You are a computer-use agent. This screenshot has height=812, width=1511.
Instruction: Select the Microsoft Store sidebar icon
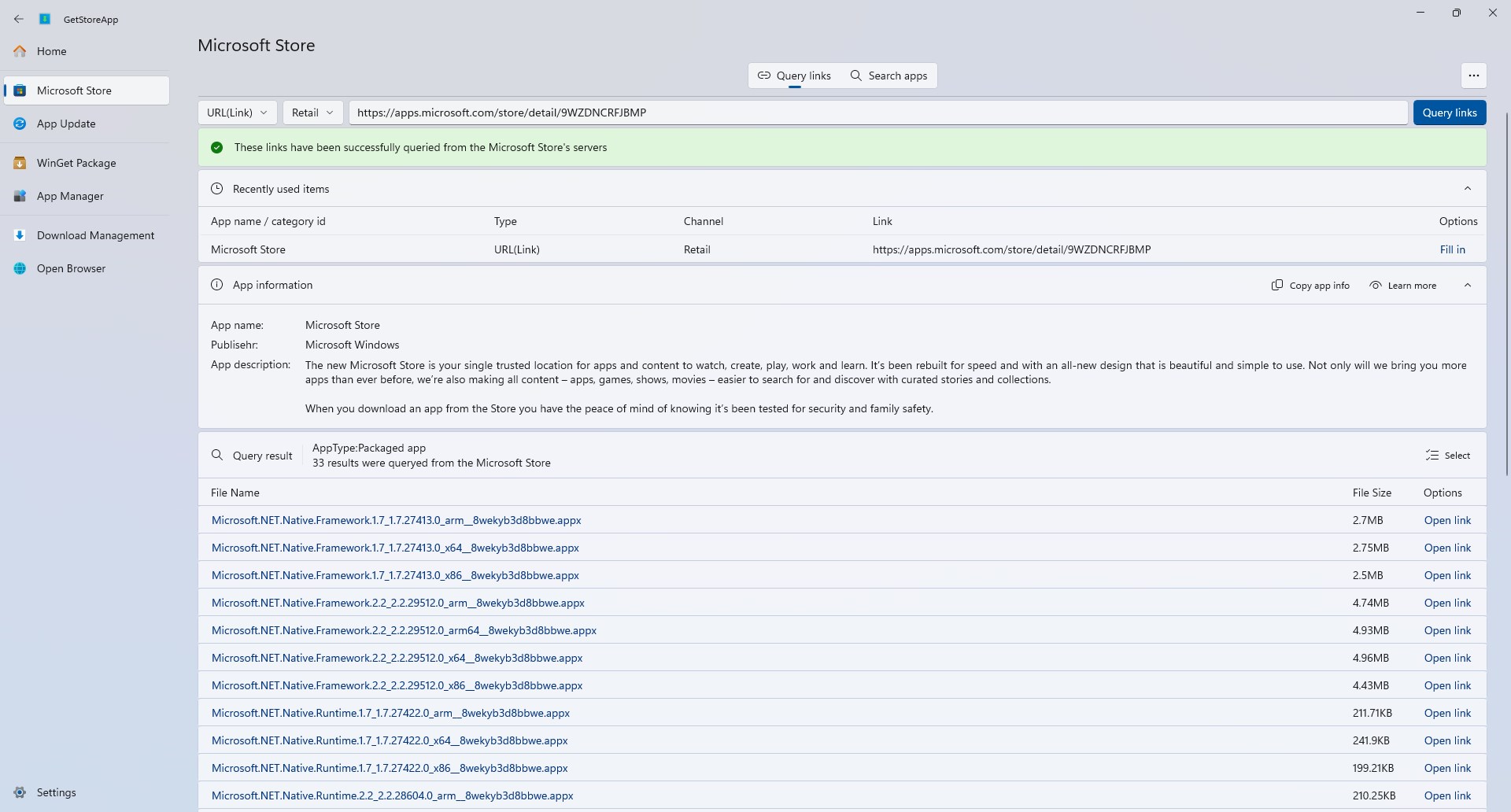click(x=20, y=90)
